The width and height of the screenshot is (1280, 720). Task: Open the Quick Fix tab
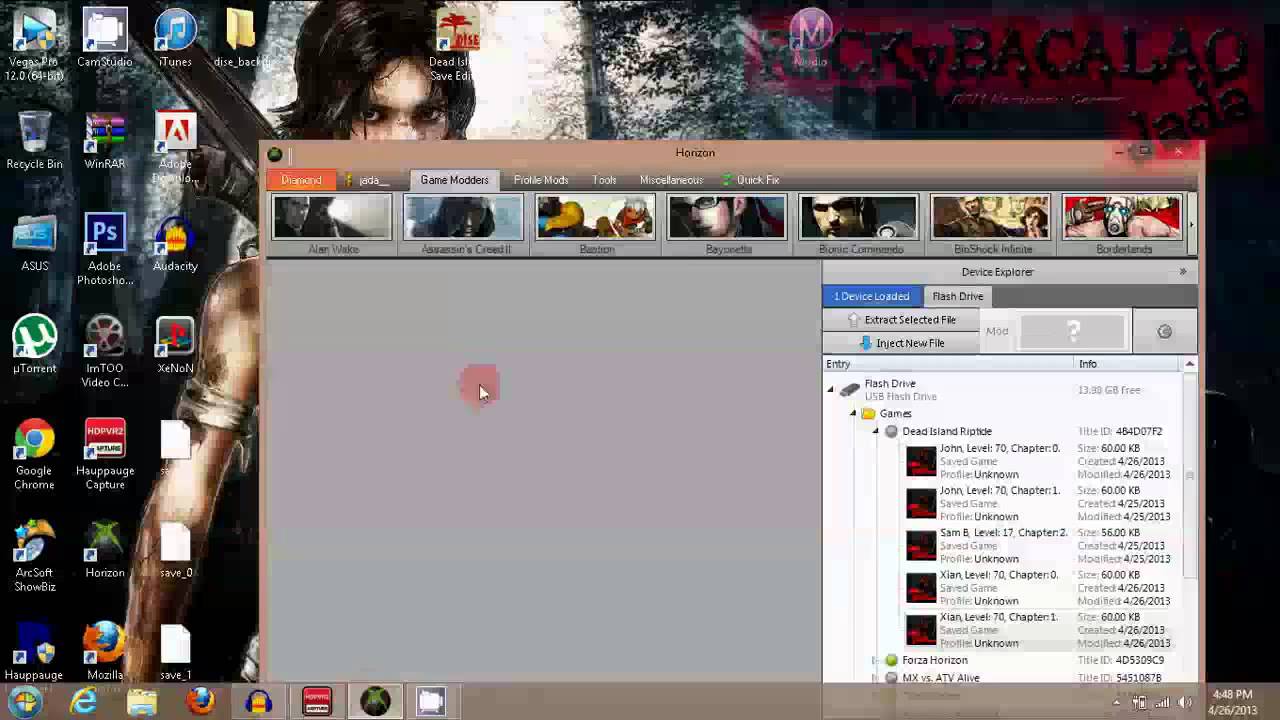[x=750, y=180]
